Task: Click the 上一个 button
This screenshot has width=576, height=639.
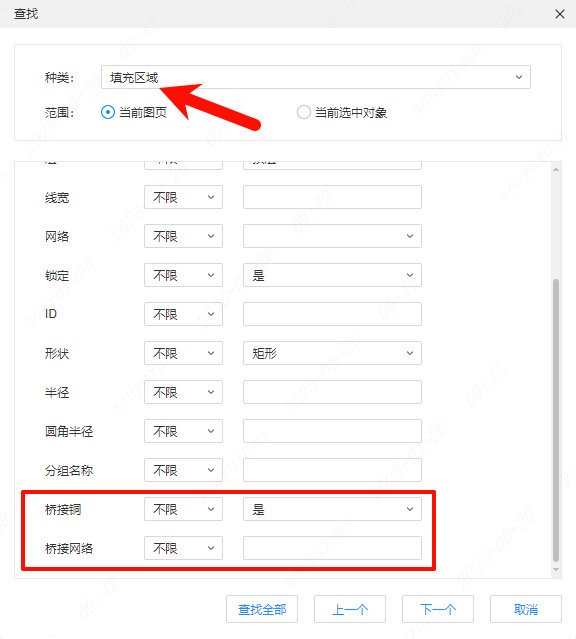Action: [350, 609]
